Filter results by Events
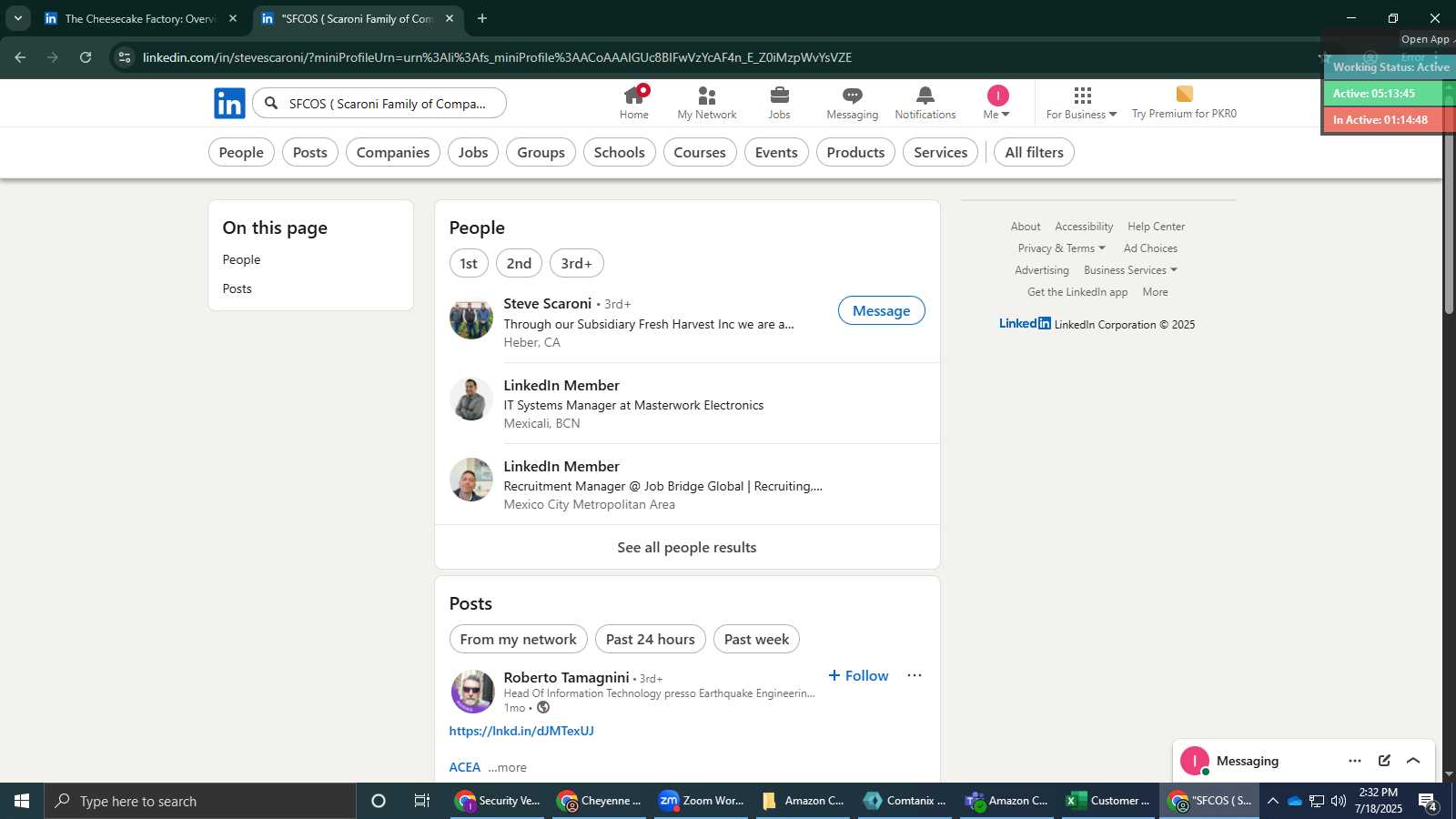Viewport: 1456px width, 819px height. coord(776,152)
